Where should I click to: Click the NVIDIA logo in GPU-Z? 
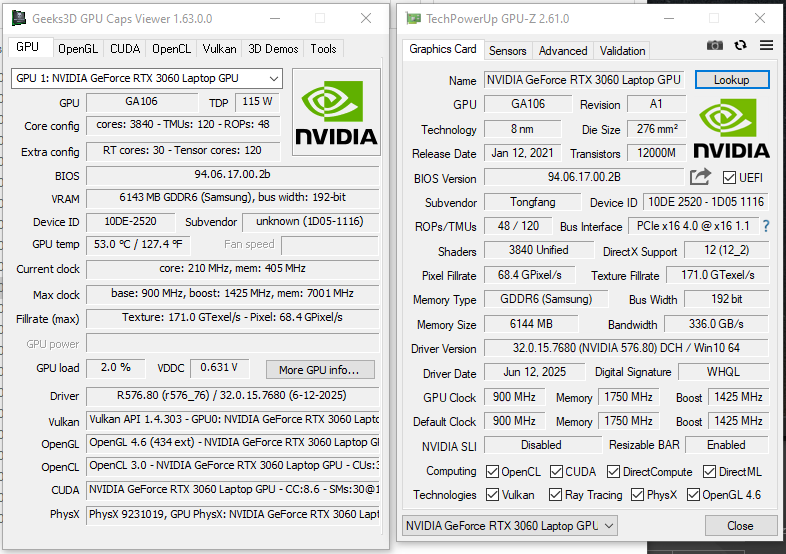[x=731, y=129]
